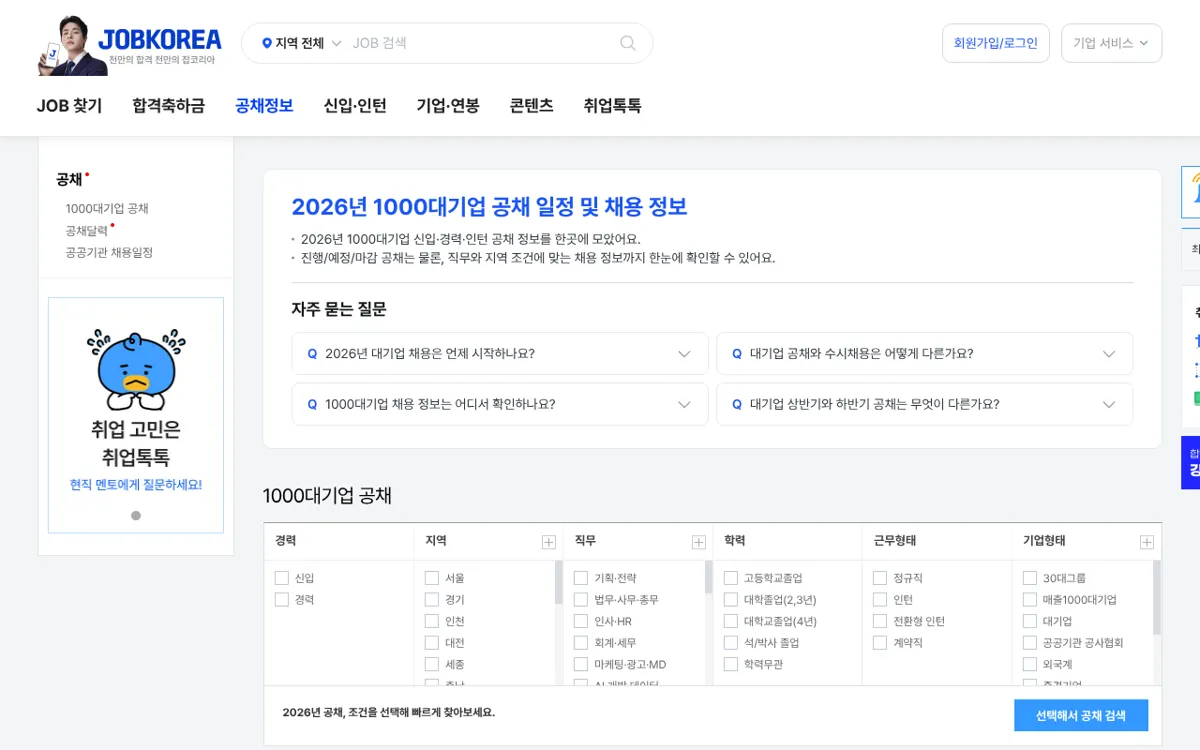Open the 기업·연봉 menu
Image resolution: width=1200 pixels, height=750 pixels.
[448, 105]
